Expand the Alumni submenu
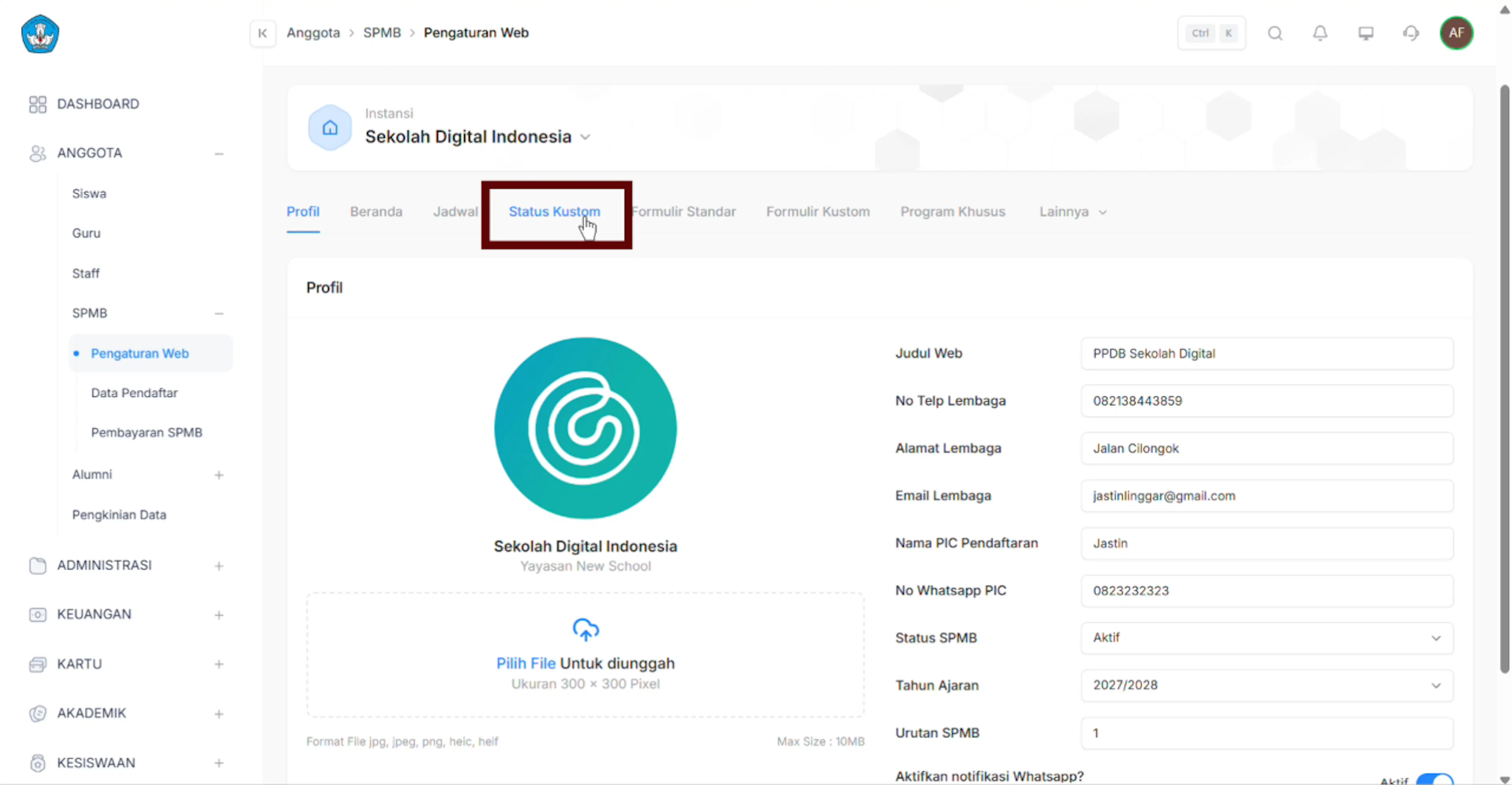This screenshot has height=785, width=1512. point(219,475)
